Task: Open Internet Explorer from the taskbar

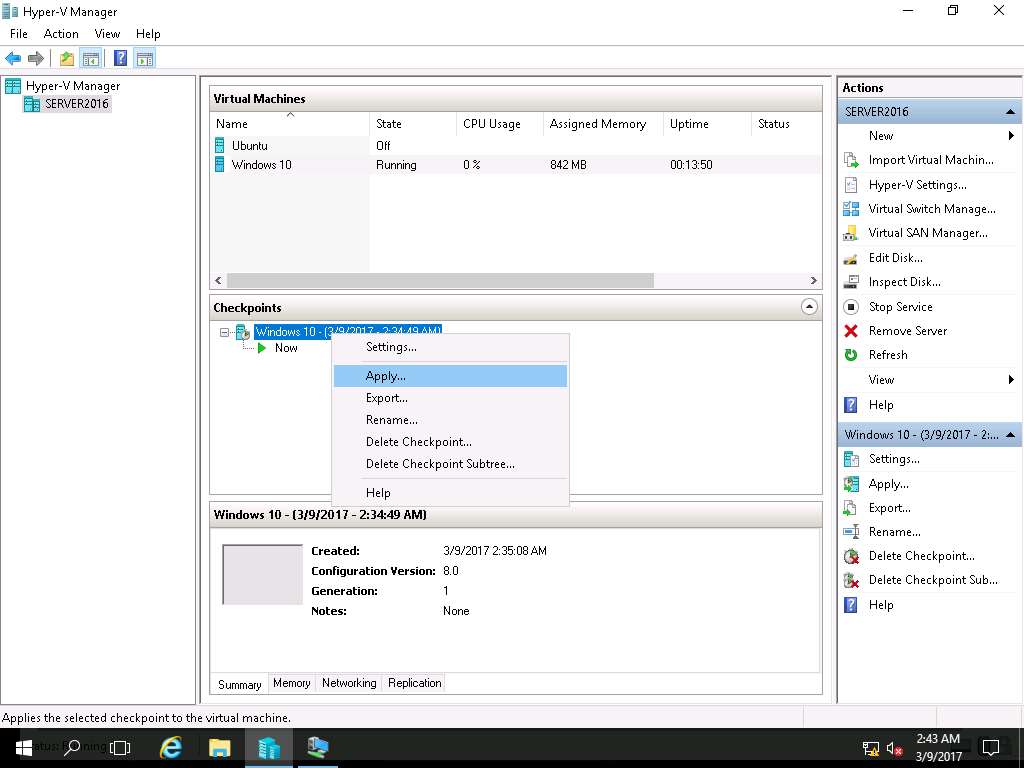Action: pyautogui.click(x=170, y=748)
